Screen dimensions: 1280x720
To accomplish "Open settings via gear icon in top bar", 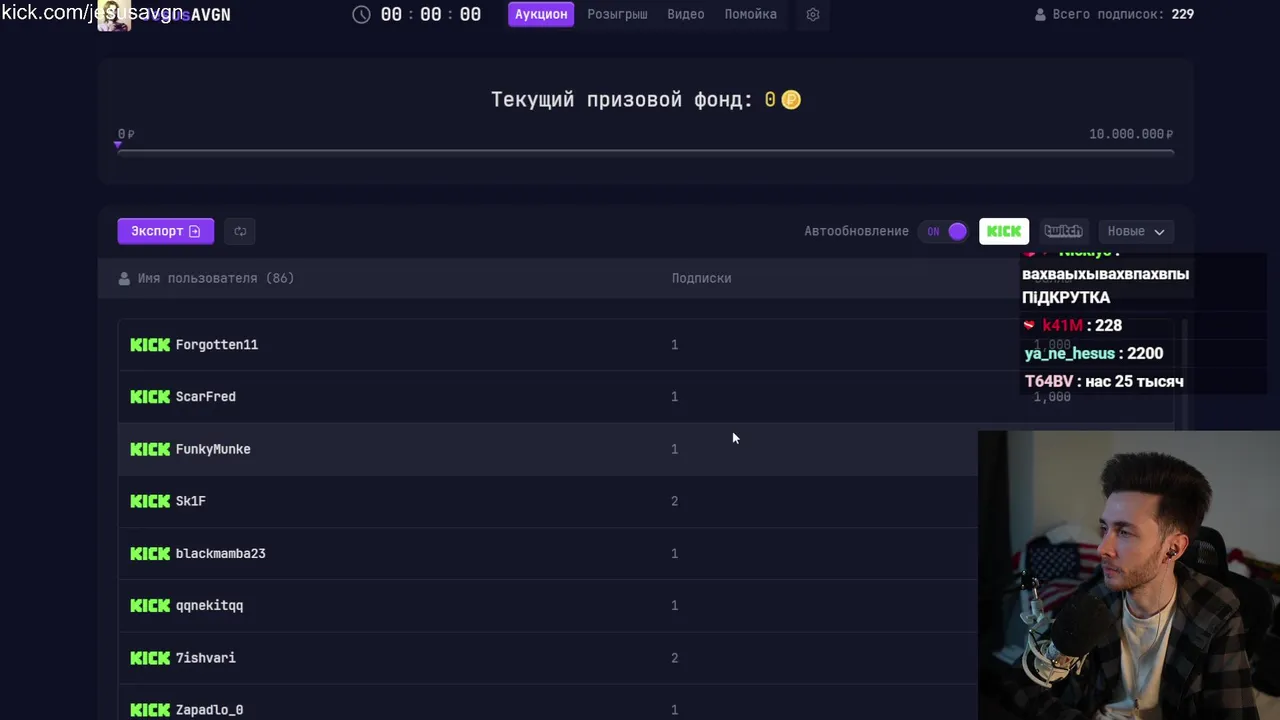I will 813,15.
